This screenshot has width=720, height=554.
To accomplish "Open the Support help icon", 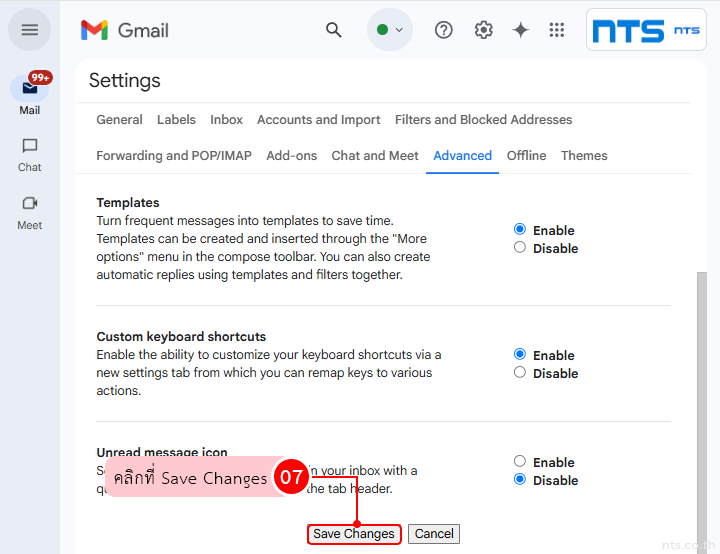I will (x=444, y=30).
